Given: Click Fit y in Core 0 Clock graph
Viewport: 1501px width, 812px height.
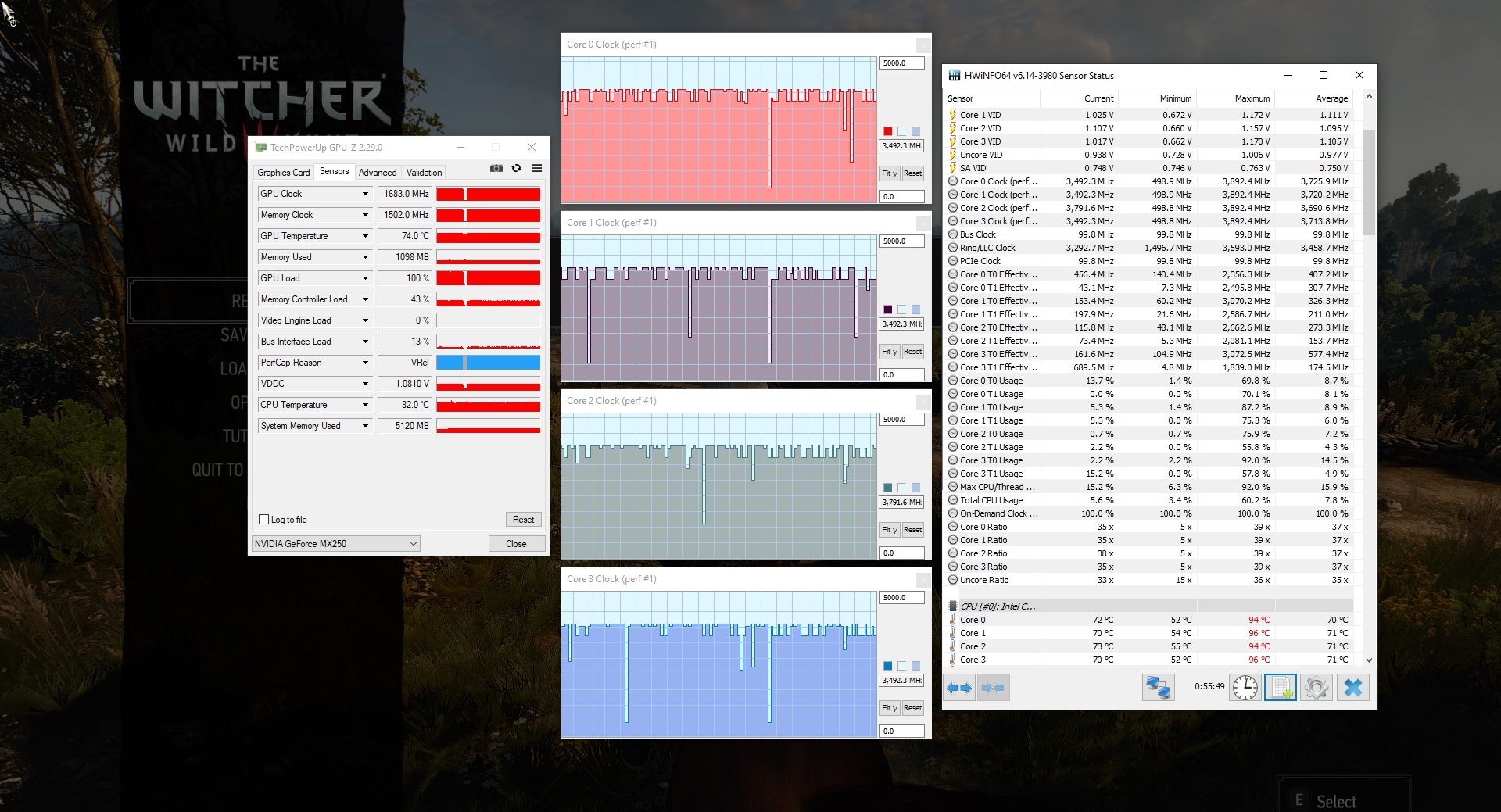Looking at the screenshot, I should [x=890, y=173].
